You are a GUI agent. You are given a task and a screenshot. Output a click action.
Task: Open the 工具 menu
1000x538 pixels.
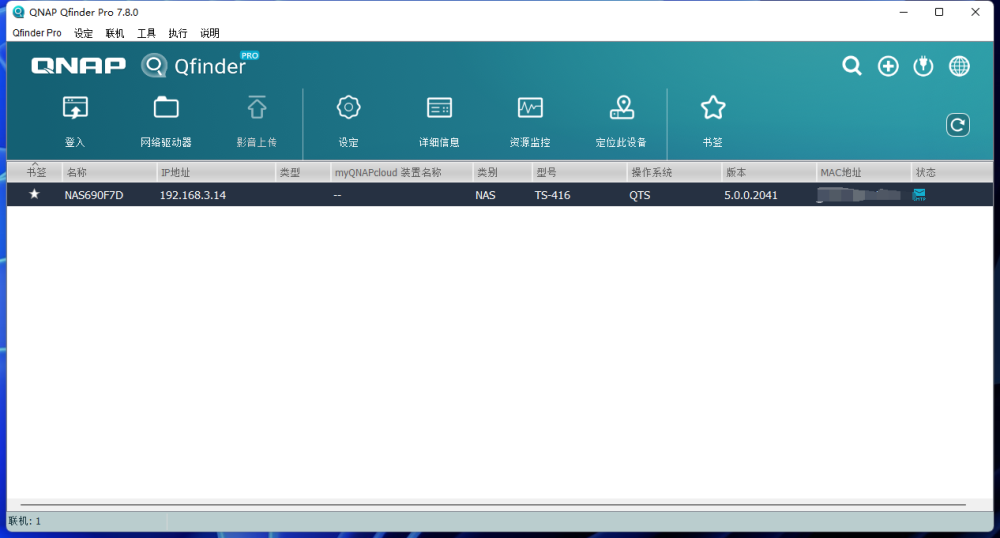tap(146, 33)
